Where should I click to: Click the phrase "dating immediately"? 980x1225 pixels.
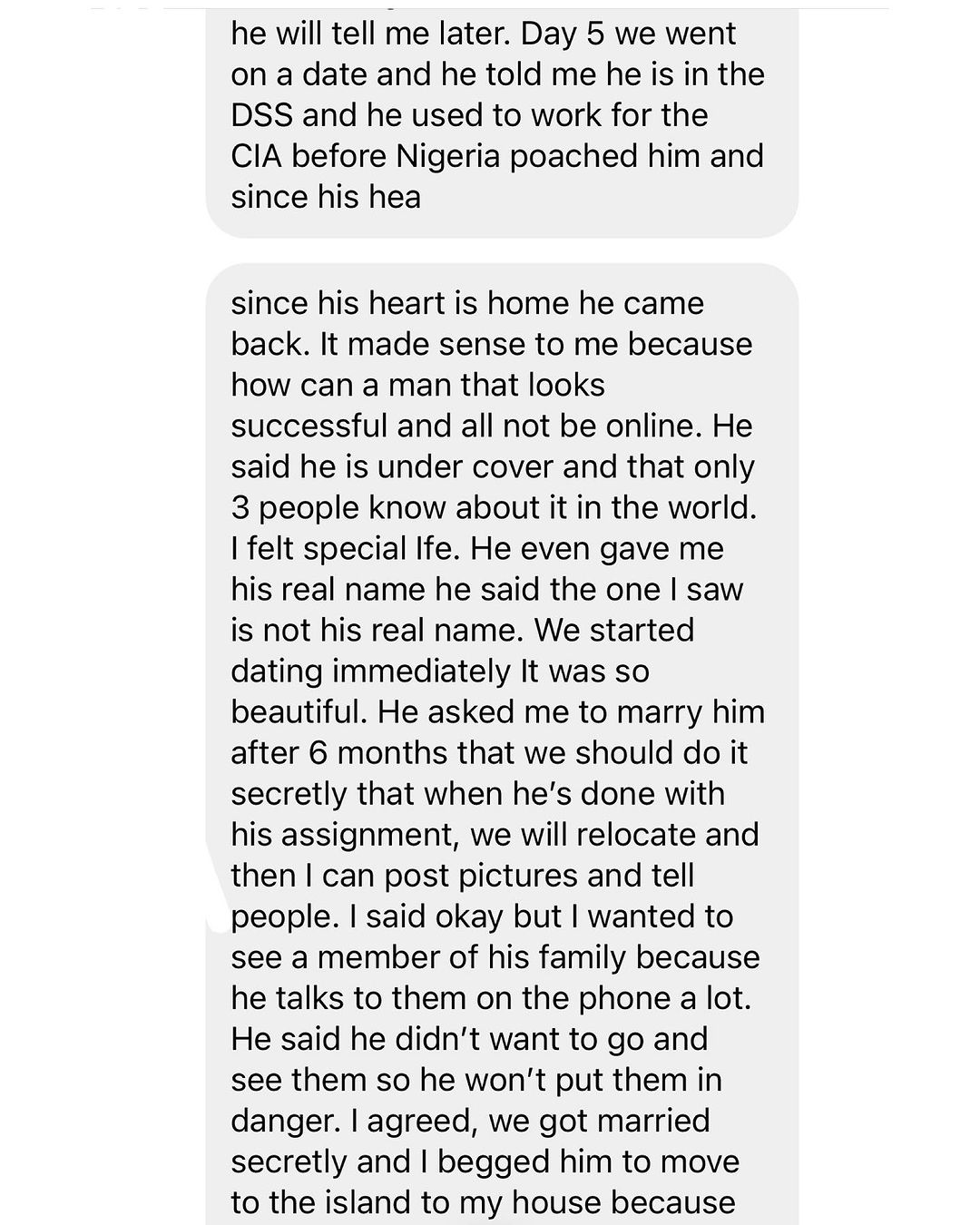coord(370,671)
